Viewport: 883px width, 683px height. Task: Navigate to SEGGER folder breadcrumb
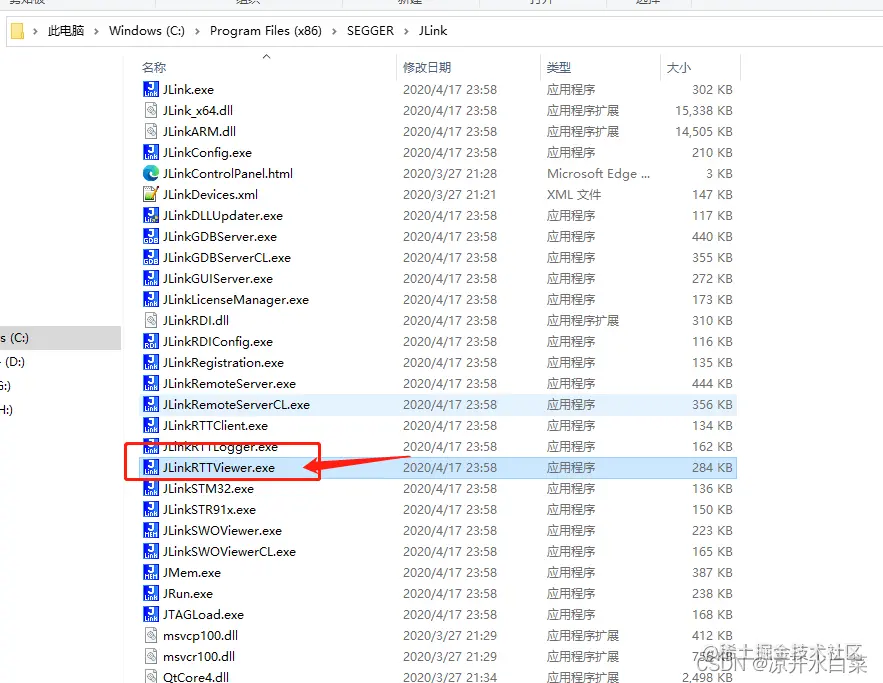click(370, 30)
